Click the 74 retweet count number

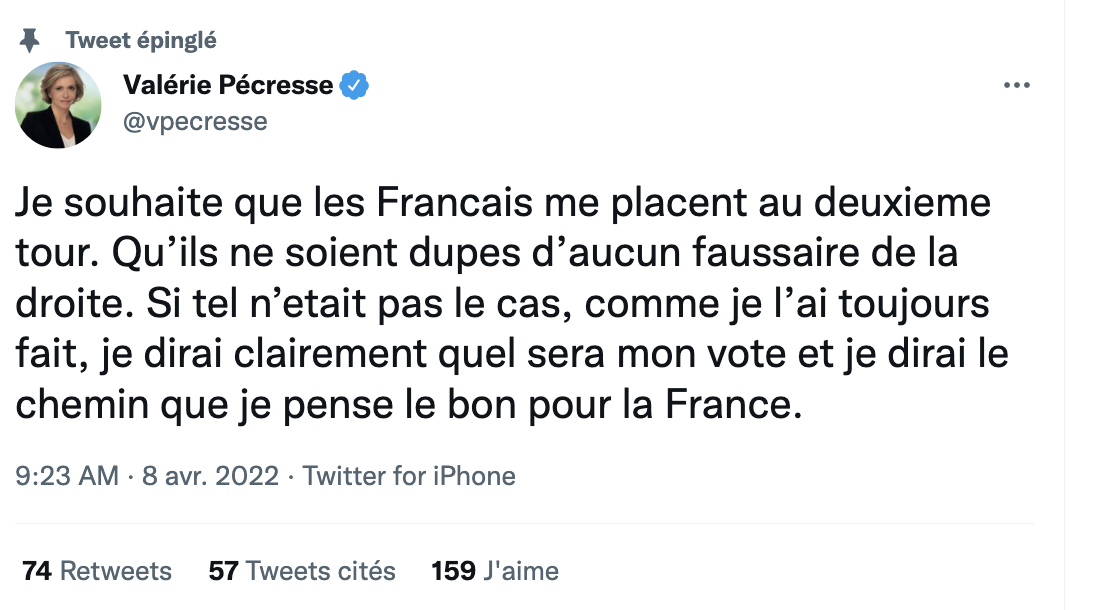(x=37, y=571)
